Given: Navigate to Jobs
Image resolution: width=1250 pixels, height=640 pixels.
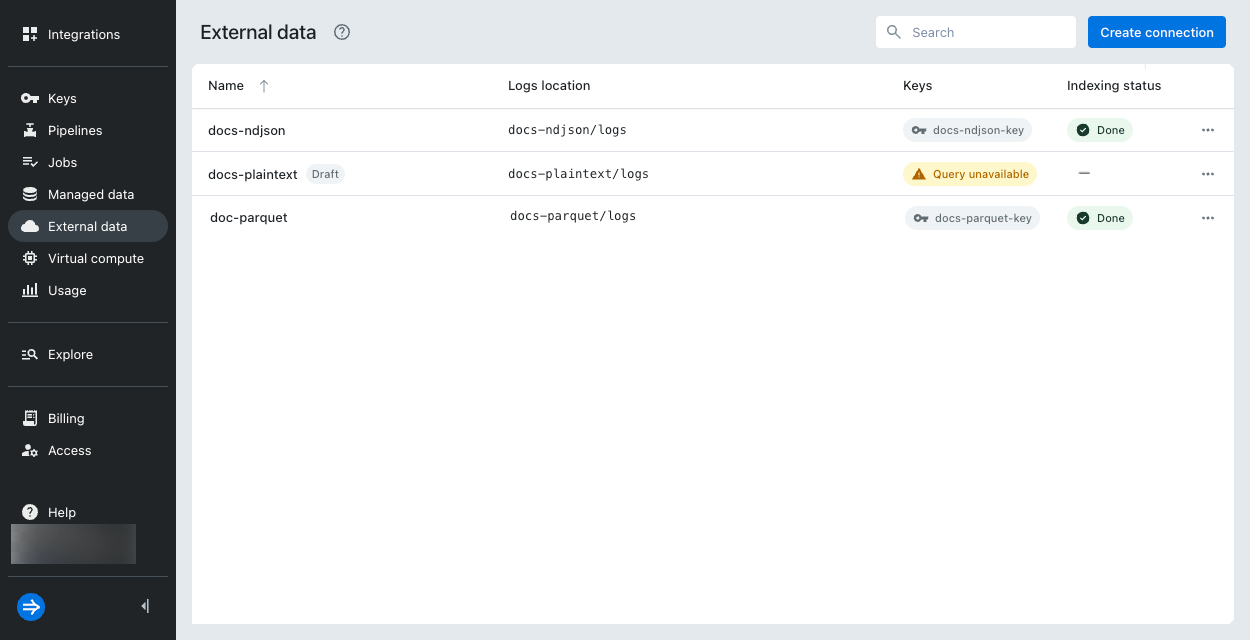Looking at the screenshot, I should point(88,162).
